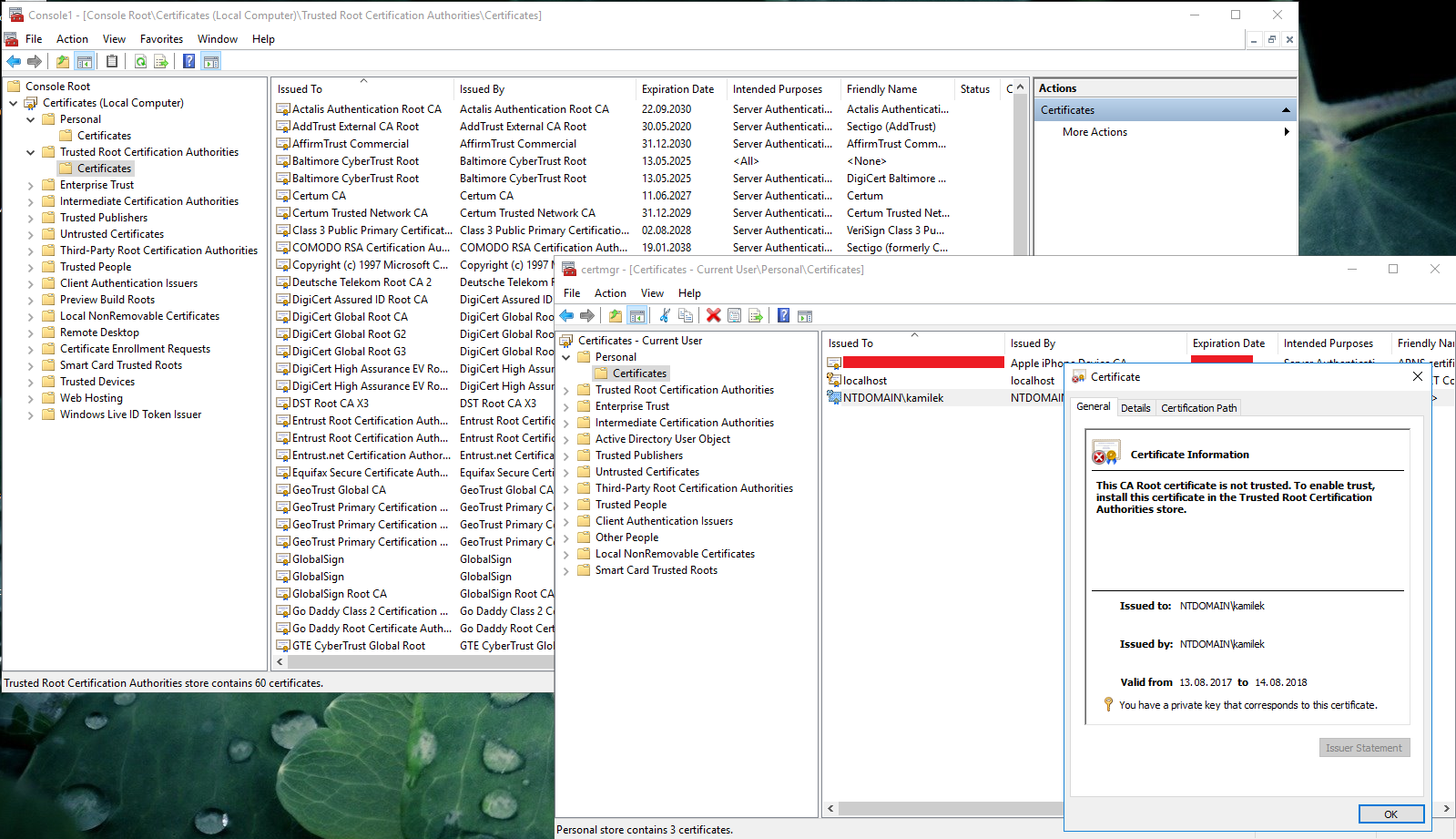Click Export List icon in Console1 toolbar

point(161,61)
